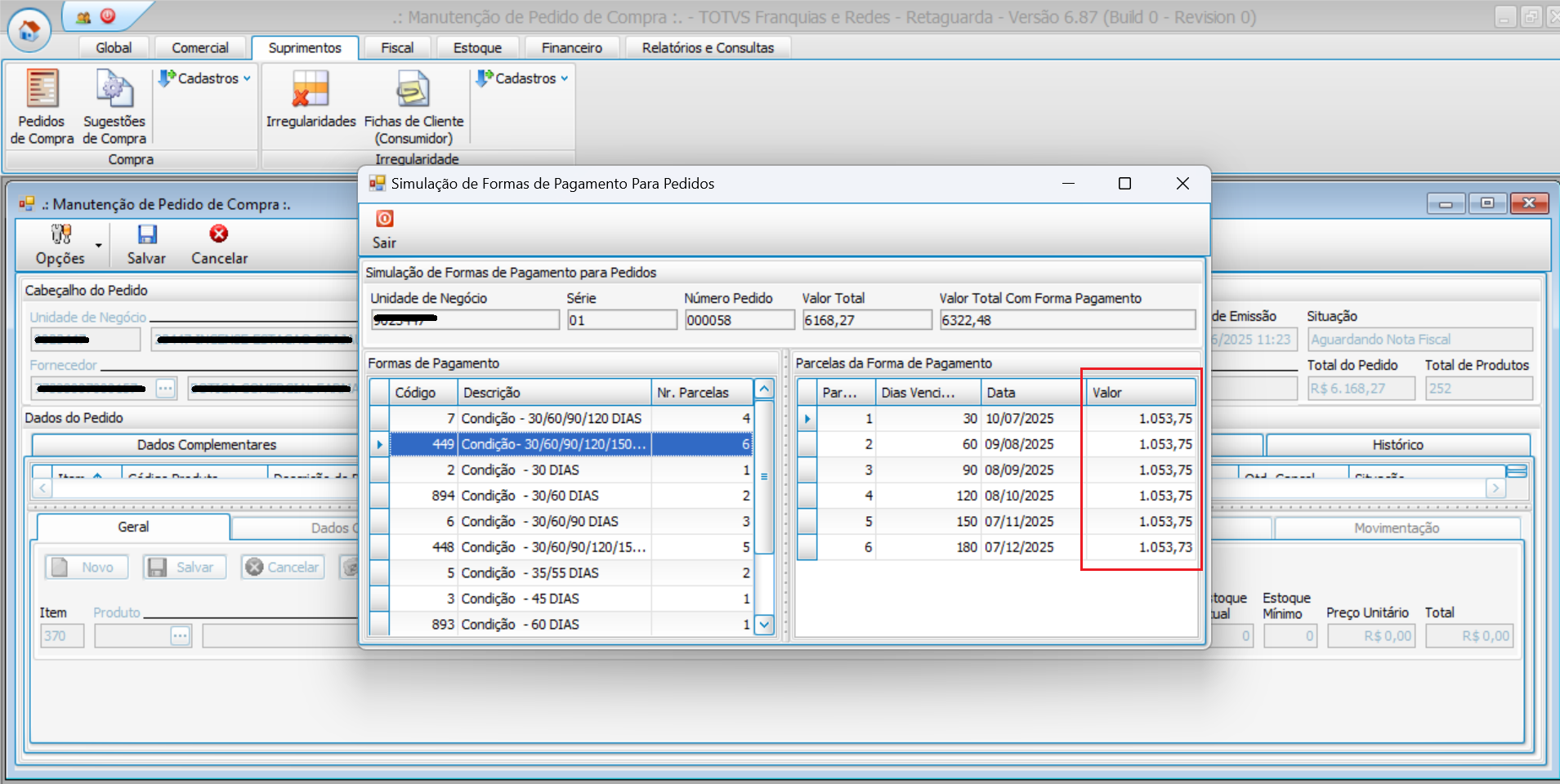The image size is (1560, 784).
Task: Select the Dados Complementares tab
Action: pyautogui.click(x=207, y=445)
